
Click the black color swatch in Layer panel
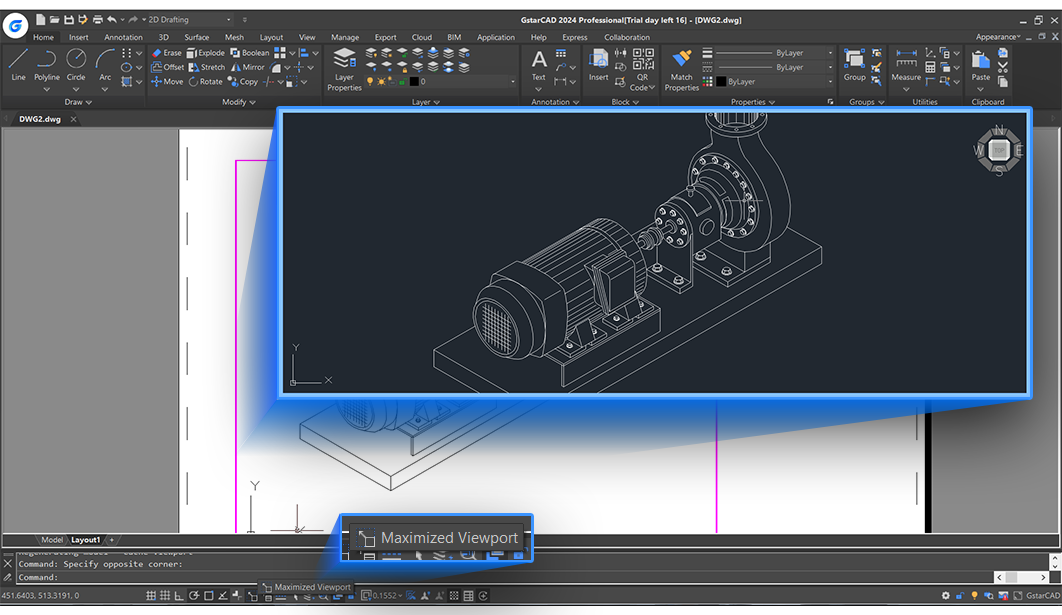click(x=414, y=83)
